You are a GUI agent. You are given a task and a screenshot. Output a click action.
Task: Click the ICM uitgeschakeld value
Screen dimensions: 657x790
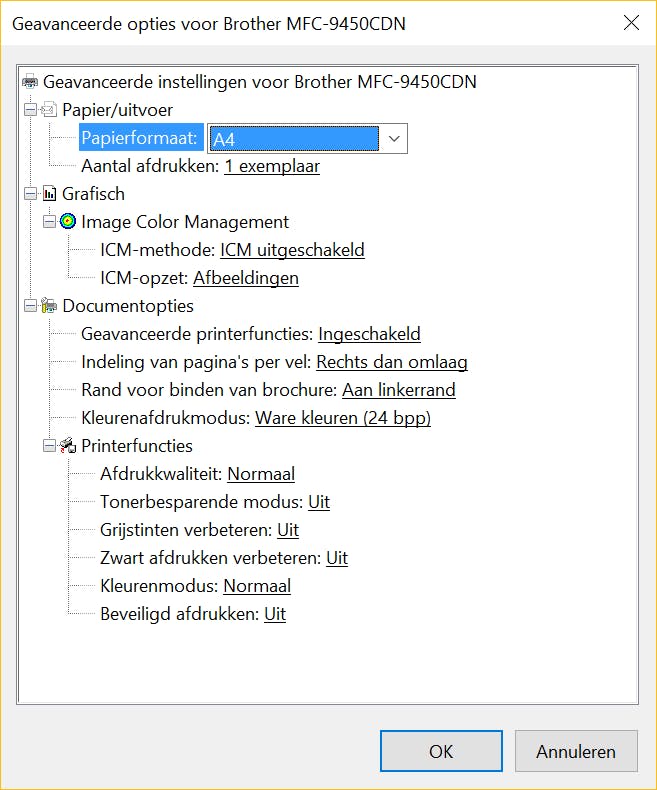point(292,250)
